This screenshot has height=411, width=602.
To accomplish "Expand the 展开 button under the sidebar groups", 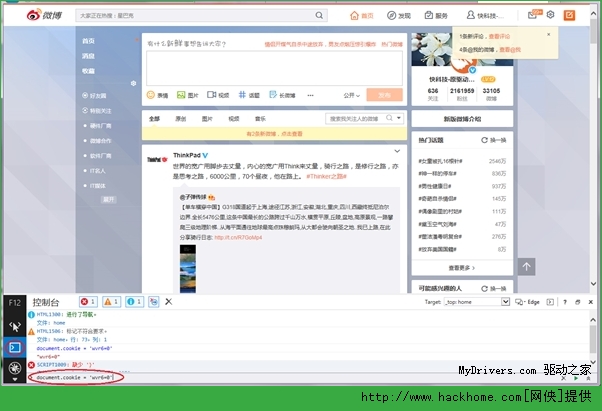I will (x=109, y=200).
